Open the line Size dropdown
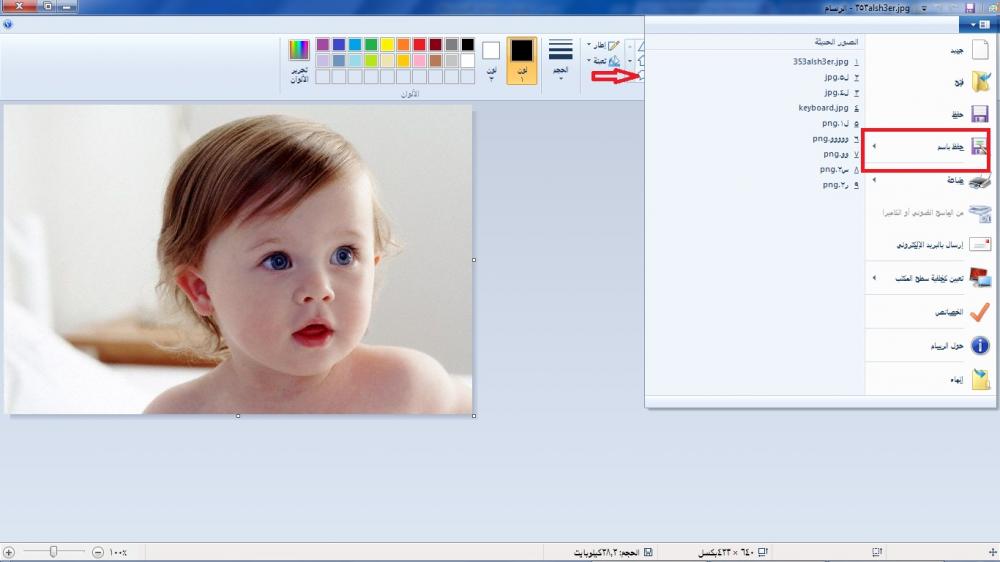Screen dimensions: 1000x562 pyautogui.click(x=561, y=60)
